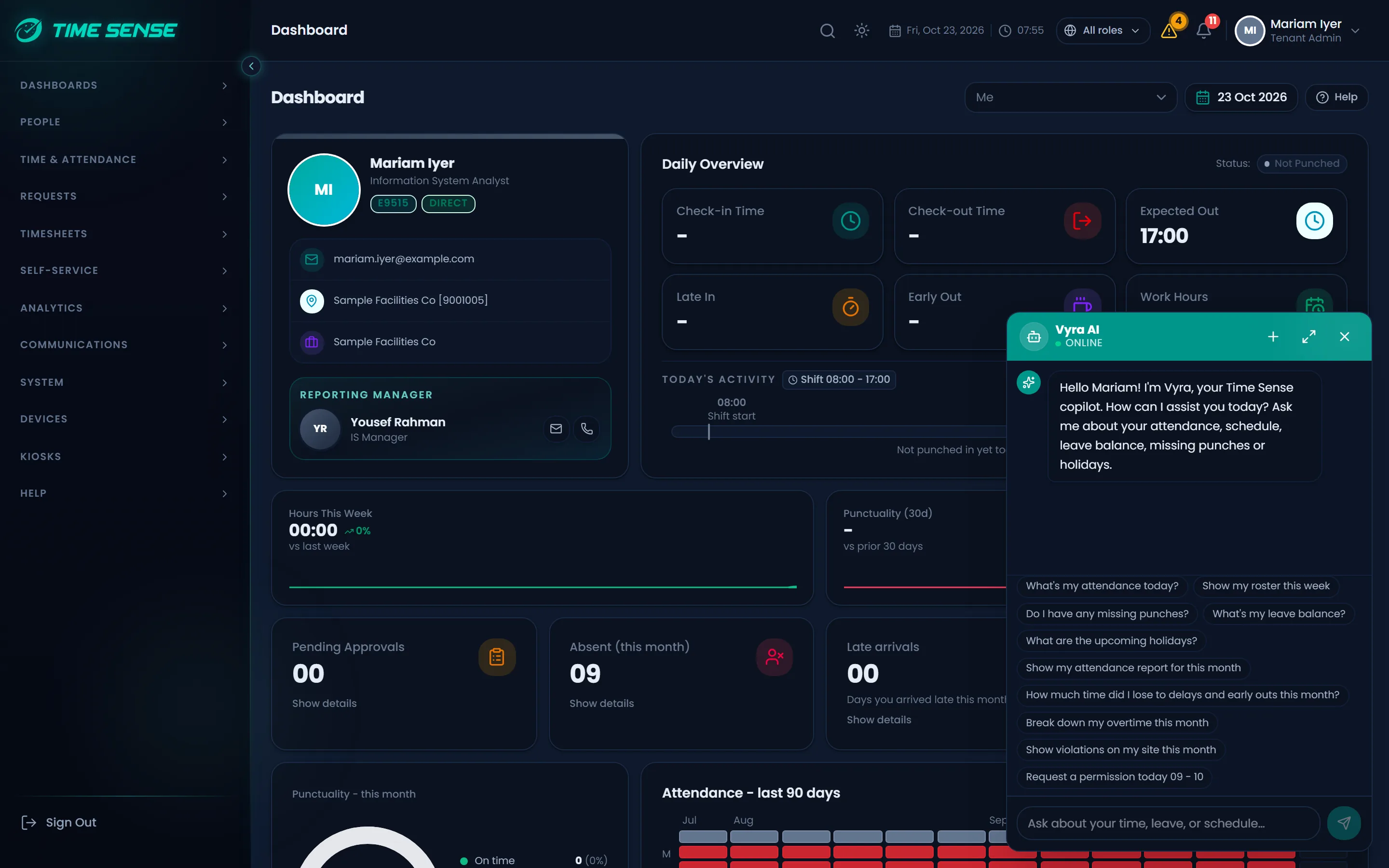Viewport: 1389px width, 868px height.
Task: Open Mariam Iyer user account menu
Action: (x=1298, y=30)
